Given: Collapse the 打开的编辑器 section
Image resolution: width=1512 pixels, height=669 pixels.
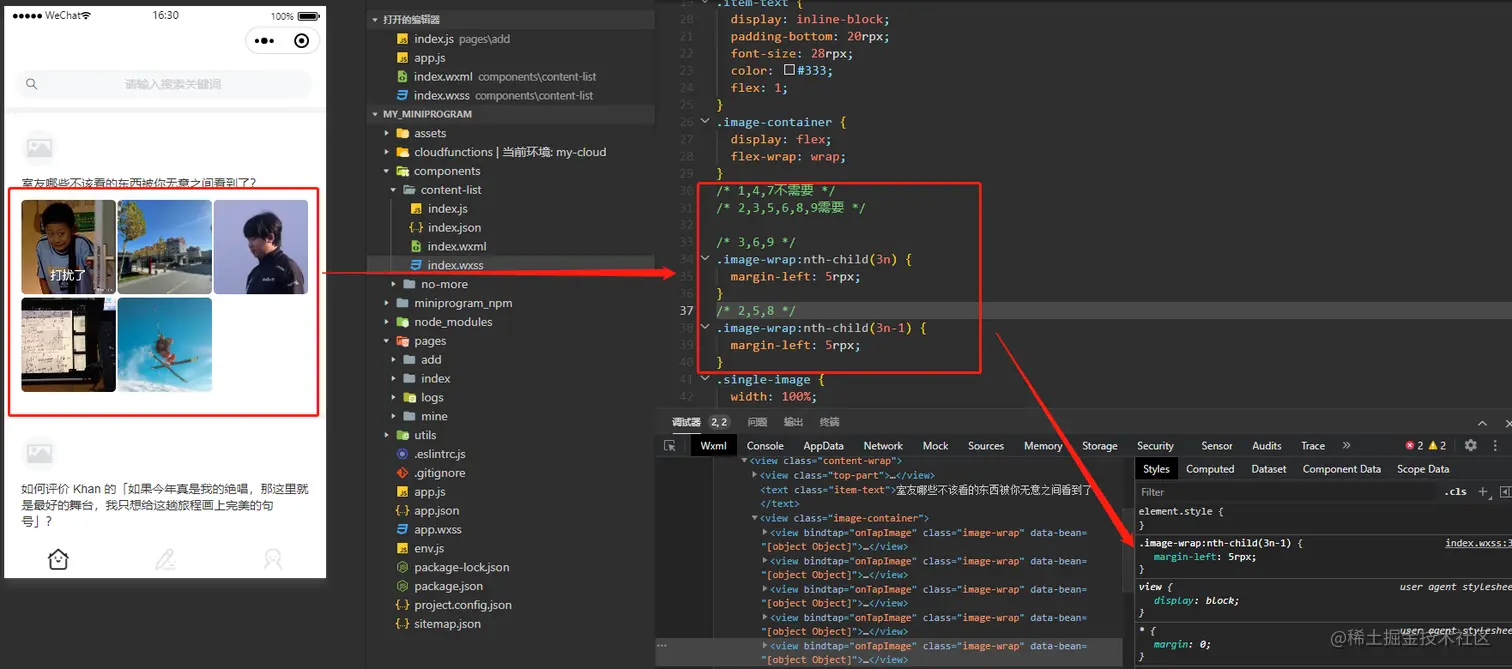Looking at the screenshot, I should coord(374,20).
